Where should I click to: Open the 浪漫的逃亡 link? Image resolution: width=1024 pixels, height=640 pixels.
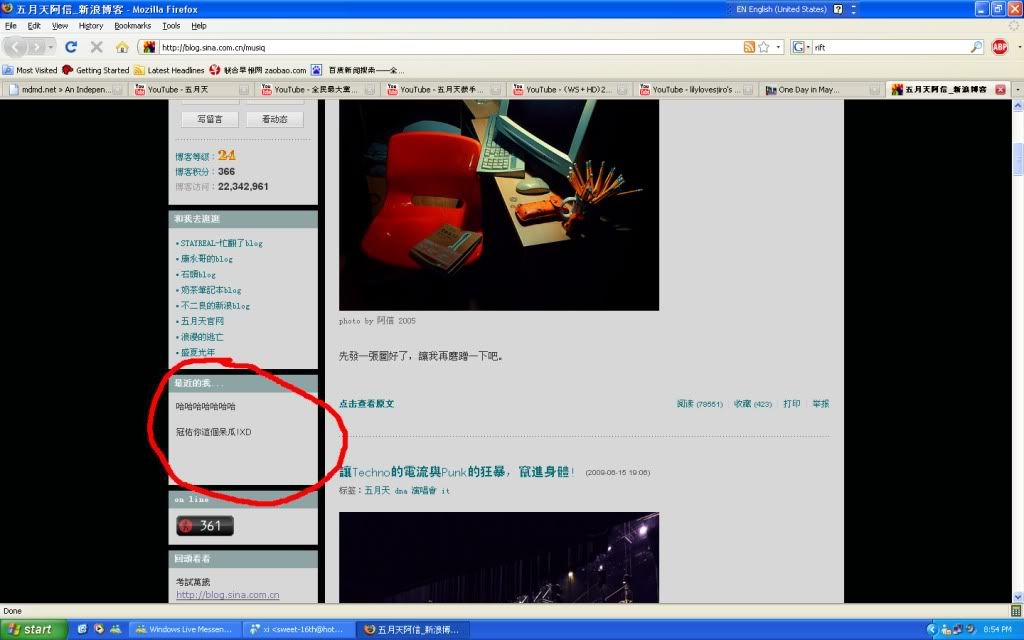(202, 337)
